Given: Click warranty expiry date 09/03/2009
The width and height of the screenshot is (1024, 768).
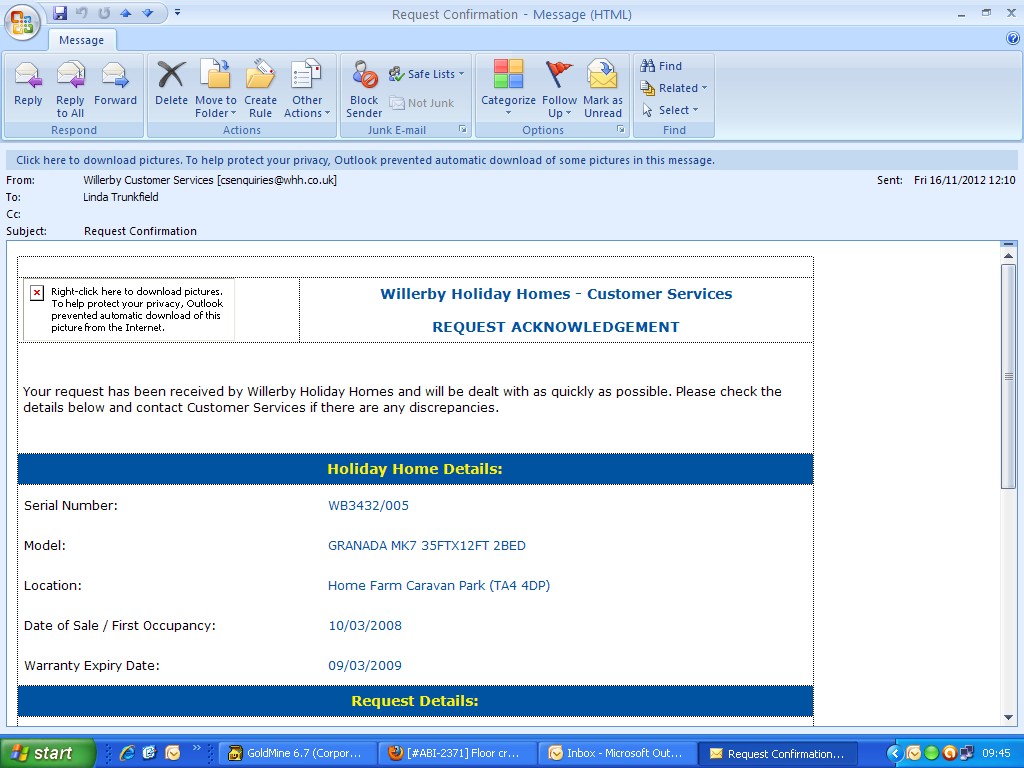Looking at the screenshot, I should [x=365, y=665].
